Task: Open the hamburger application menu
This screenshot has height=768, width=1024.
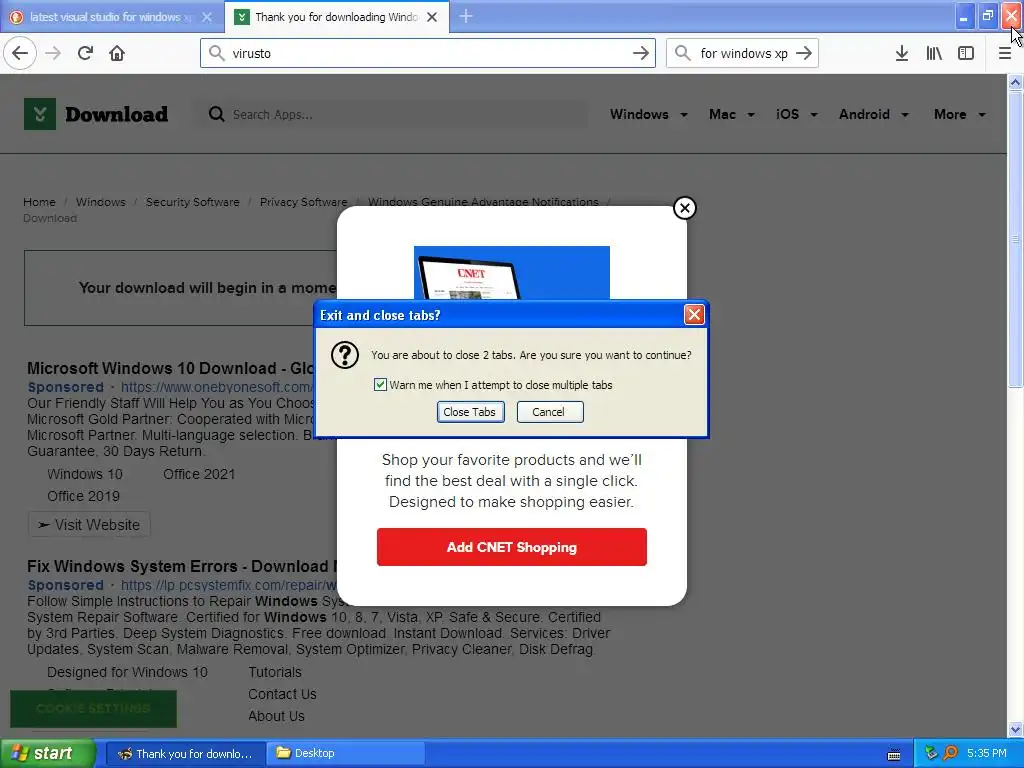Action: coord(1005,53)
